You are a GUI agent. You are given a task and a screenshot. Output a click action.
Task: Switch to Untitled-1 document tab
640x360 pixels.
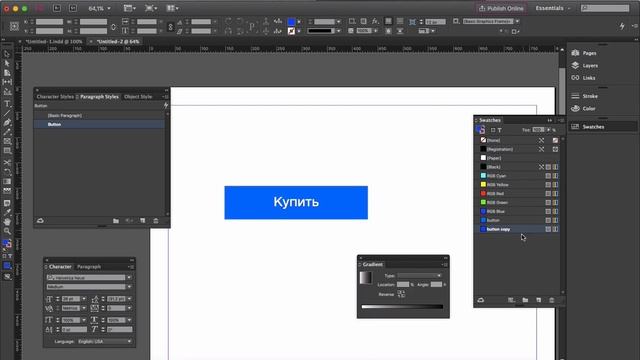[x=54, y=42]
